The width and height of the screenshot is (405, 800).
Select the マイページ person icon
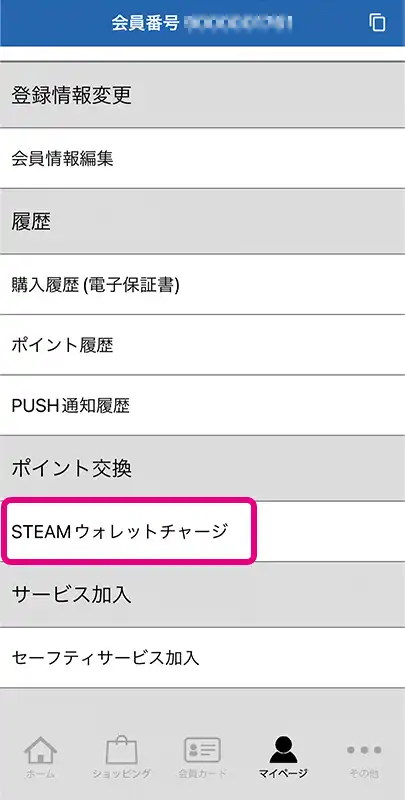[283, 750]
